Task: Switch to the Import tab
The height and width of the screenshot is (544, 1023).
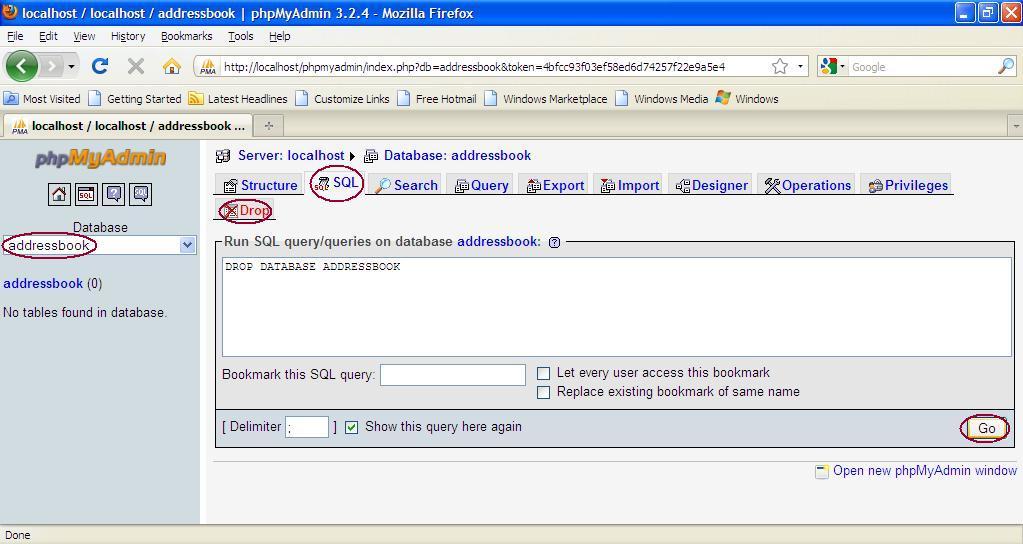Action: [x=630, y=185]
